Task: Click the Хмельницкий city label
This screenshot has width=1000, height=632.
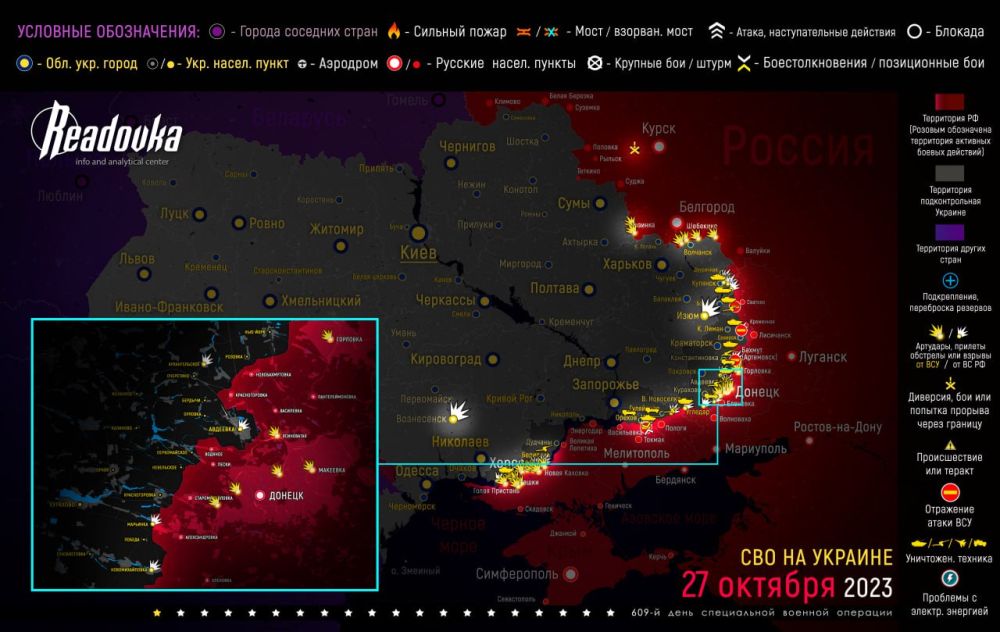Action: pyautogui.click(x=321, y=300)
